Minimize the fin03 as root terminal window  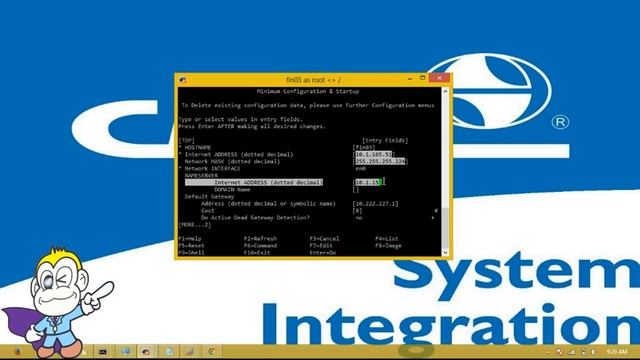(409, 78)
